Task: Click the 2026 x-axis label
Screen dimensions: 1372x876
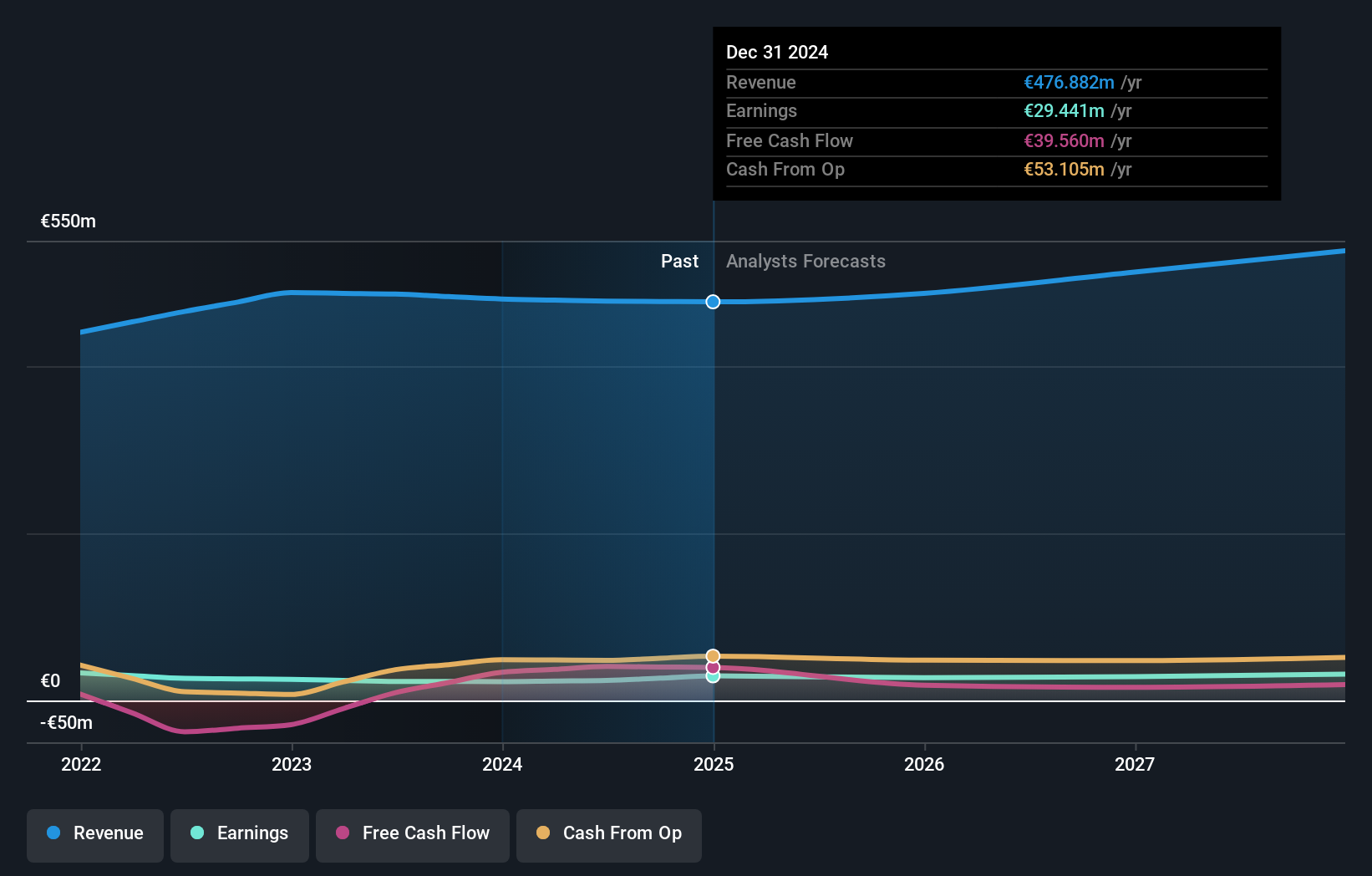Action: pos(924,764)
